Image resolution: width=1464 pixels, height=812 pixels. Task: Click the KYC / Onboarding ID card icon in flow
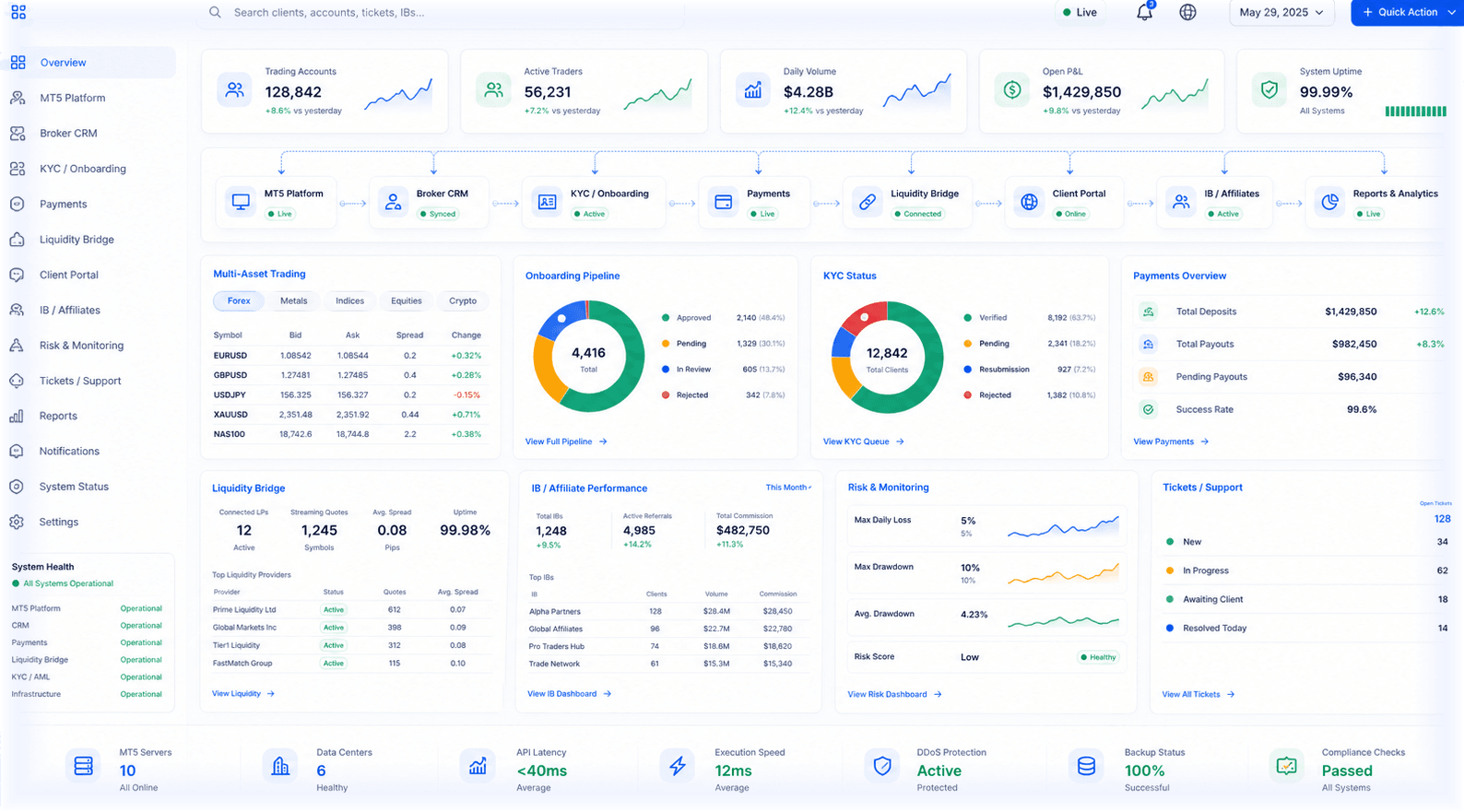[547, 202]
